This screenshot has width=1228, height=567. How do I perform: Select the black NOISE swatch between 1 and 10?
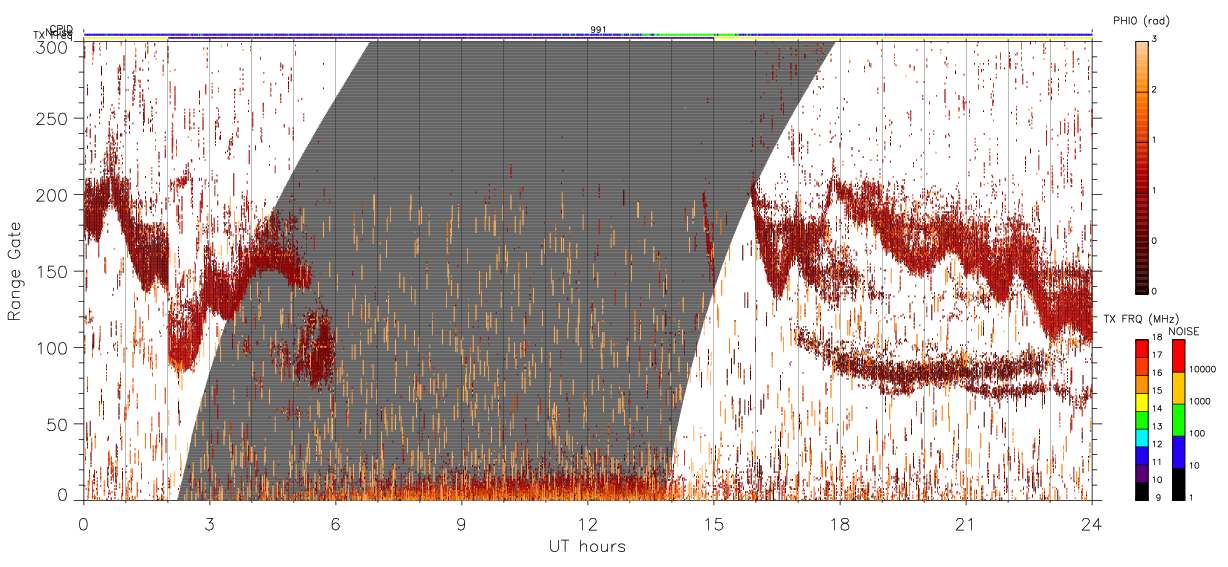(1178, 484)
